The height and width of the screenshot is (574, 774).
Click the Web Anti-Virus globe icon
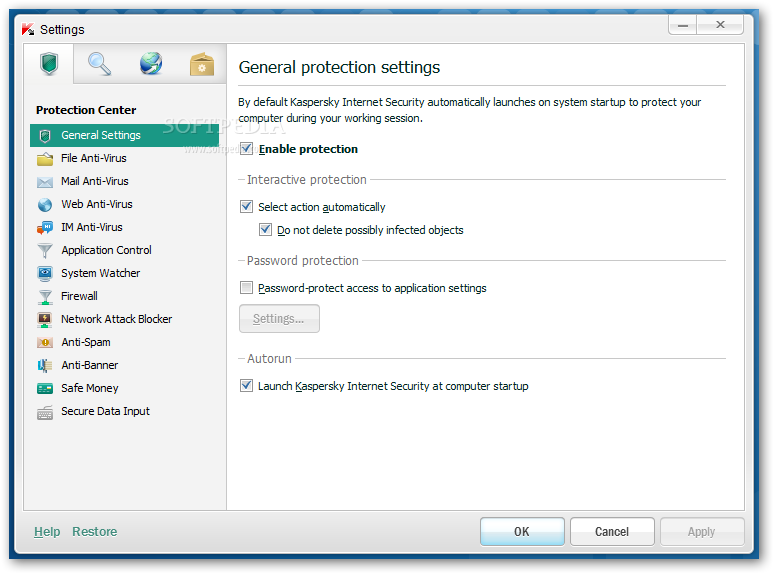45,205
